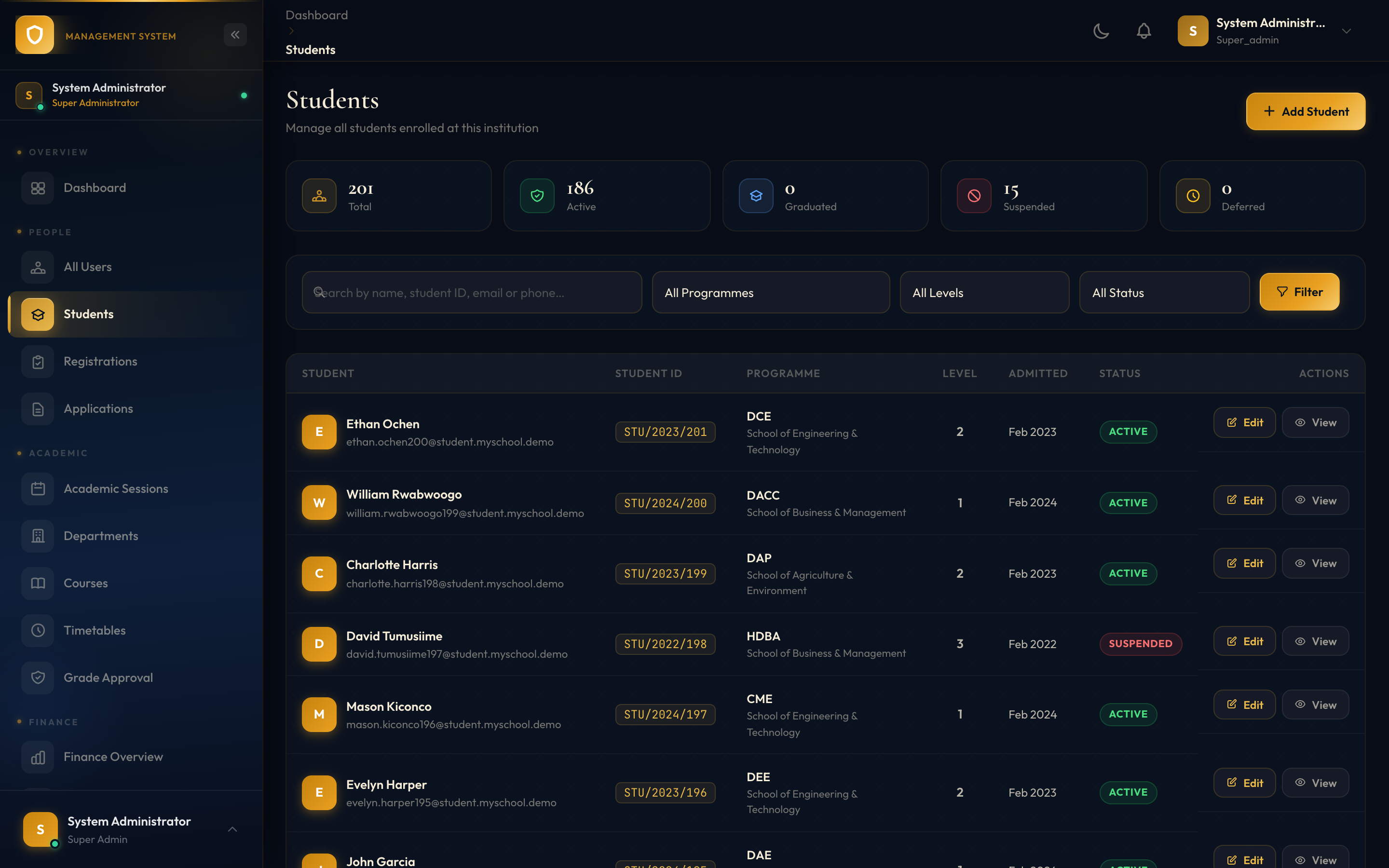Click the Dashboard breadcrumb link
The height and width of the screenshot is (868, 1389).
tap(317, 15)
